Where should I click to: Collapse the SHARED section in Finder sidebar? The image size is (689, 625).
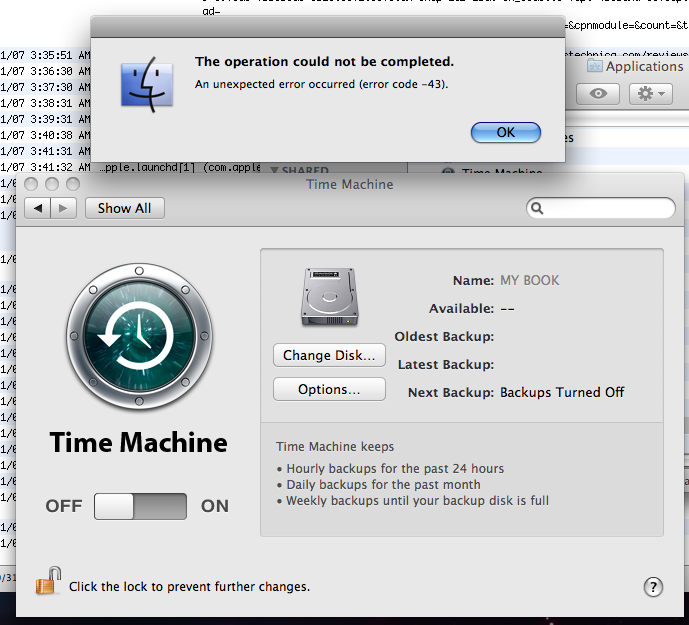pyautogui.click(x=274, y=170)
